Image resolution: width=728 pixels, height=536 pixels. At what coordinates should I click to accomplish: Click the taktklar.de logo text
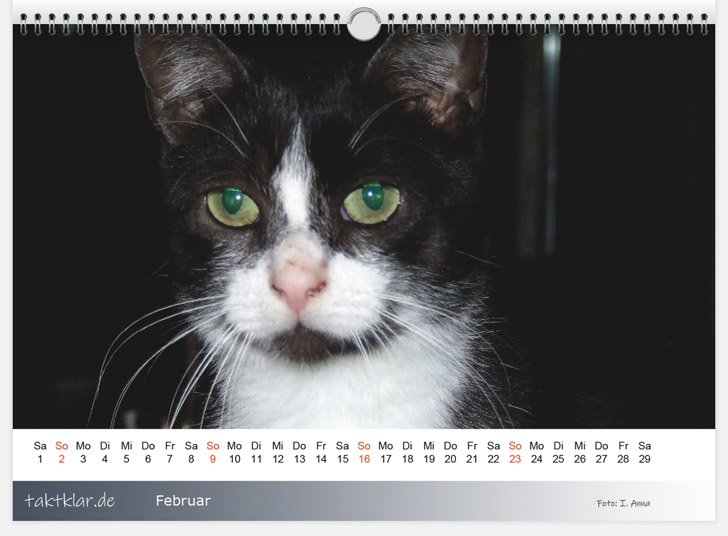(x=70, y=501)
